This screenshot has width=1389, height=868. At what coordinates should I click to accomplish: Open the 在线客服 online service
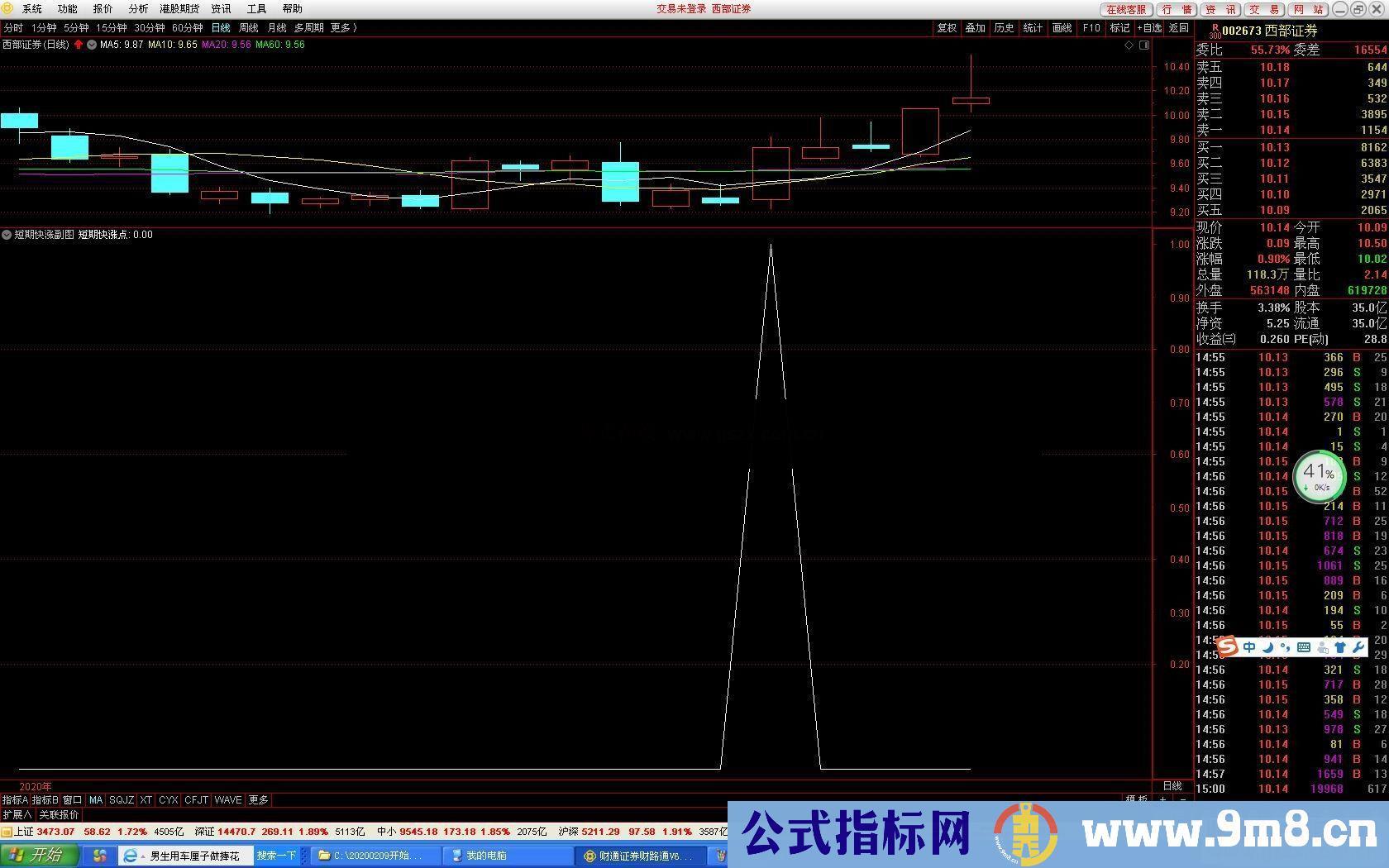(x=1124, y=10)
